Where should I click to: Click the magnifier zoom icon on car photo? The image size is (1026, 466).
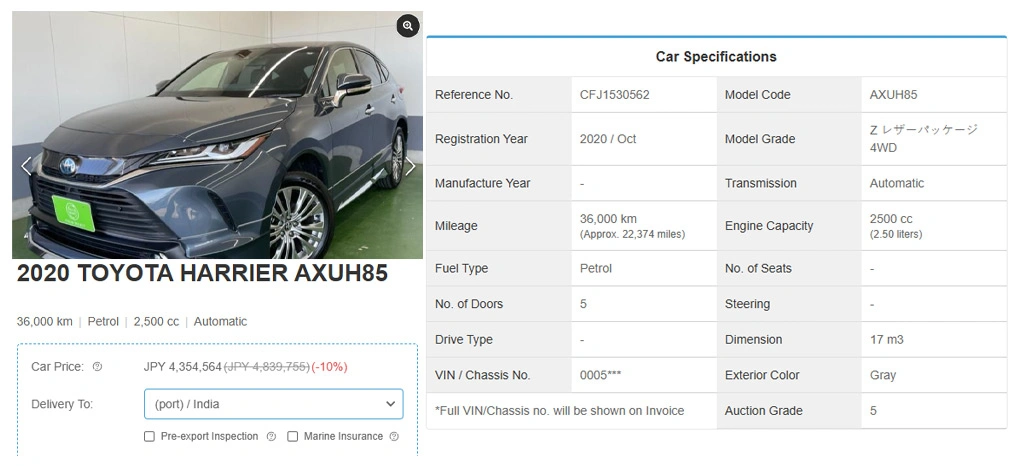click(x=407, y=26)
